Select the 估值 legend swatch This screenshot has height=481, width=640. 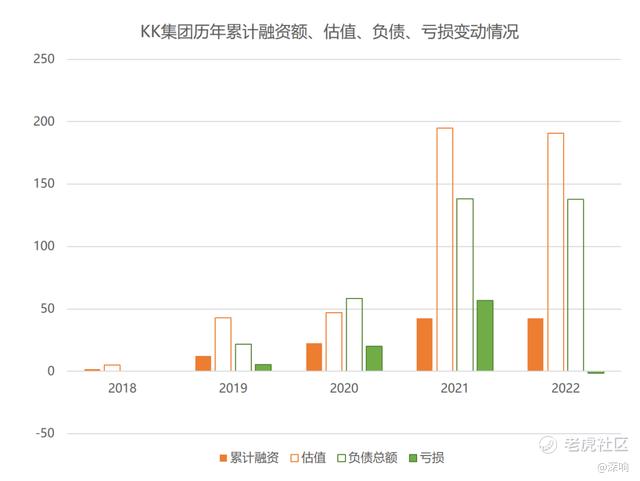point(294,458)
